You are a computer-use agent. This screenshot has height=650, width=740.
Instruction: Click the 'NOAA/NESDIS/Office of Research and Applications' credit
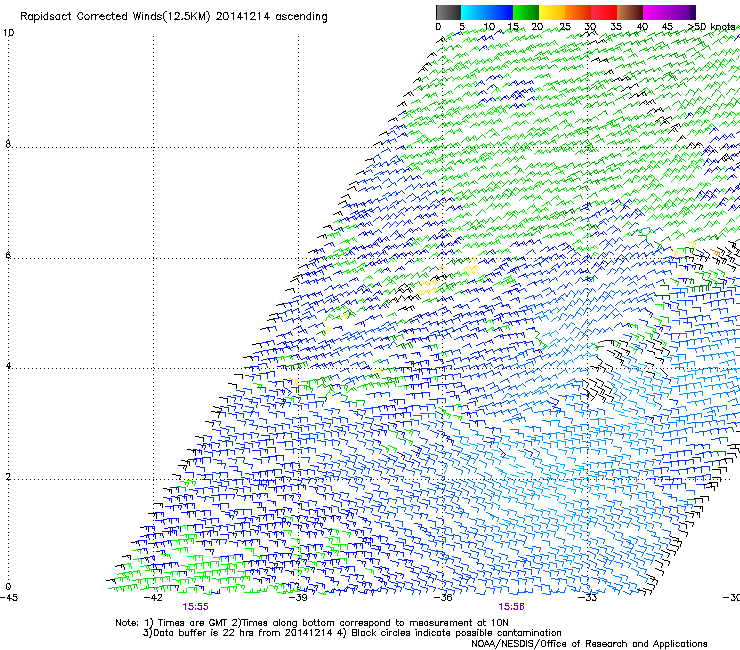tap(589, 644)
